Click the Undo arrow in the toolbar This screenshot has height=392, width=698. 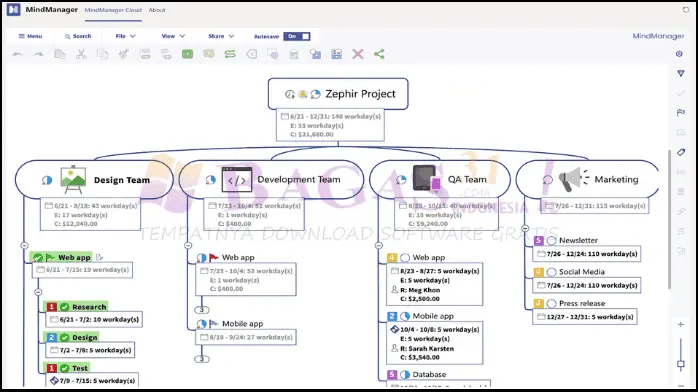[17, 54]
